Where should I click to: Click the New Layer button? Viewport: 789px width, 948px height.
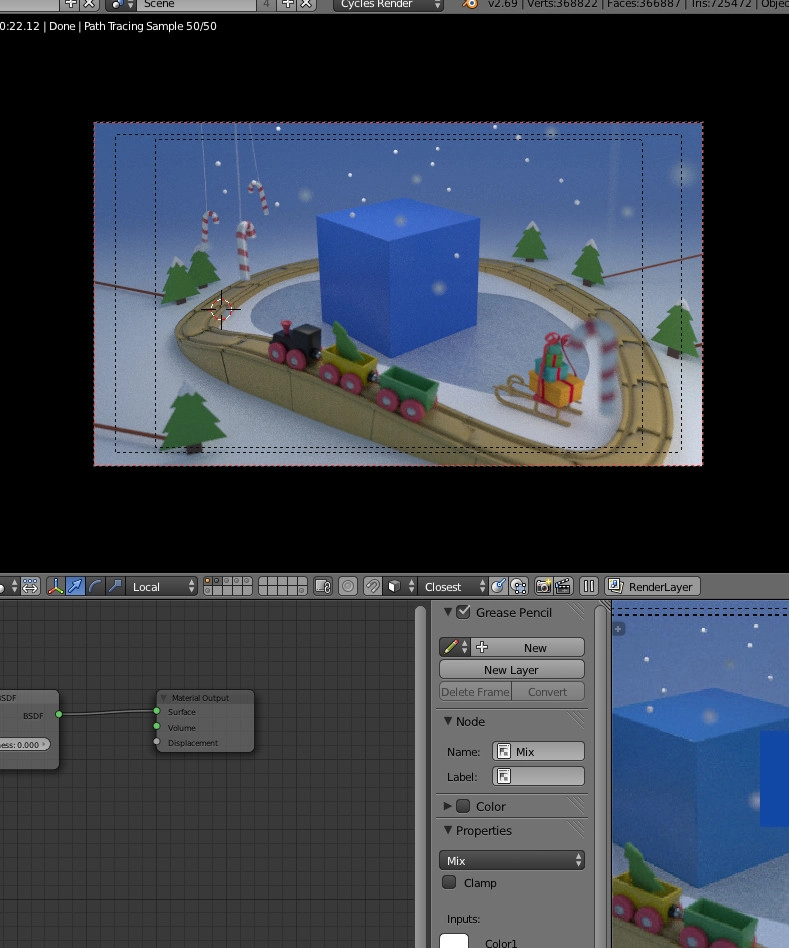point(511,670)
